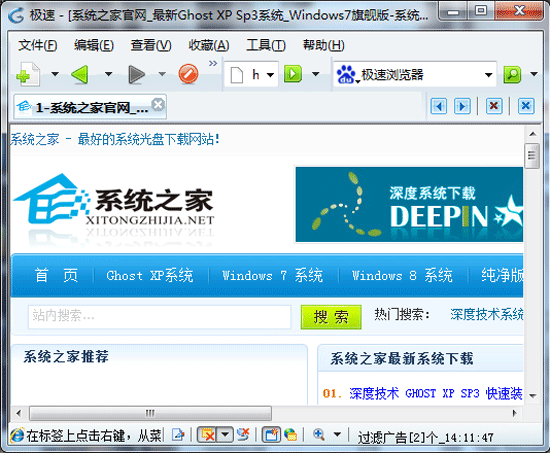Click the Baidu paw search engine icon
Viewport: 550px width, 453px height.
346,74
